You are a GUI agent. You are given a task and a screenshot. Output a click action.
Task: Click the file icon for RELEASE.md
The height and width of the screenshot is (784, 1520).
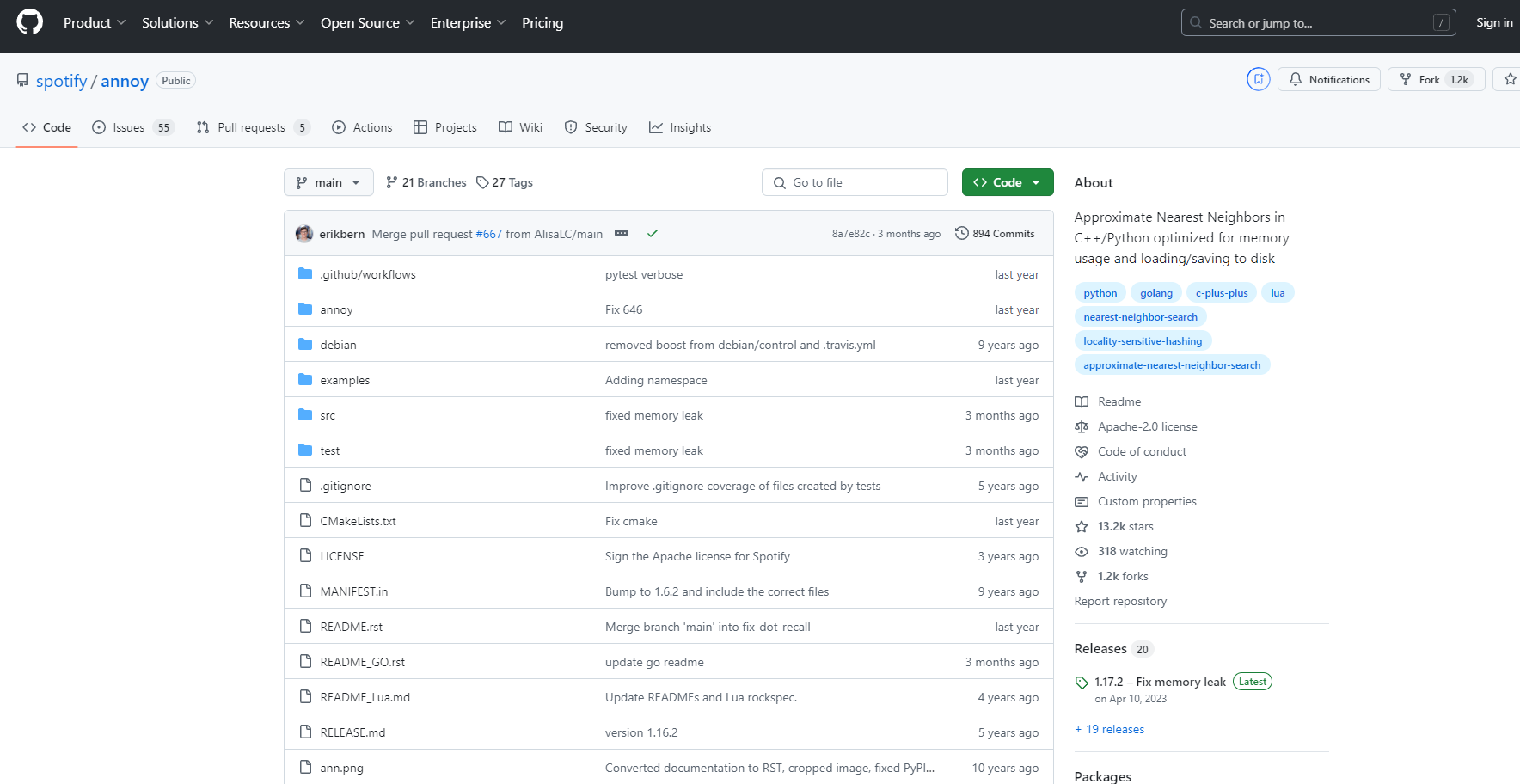click(x=305, y=732)
